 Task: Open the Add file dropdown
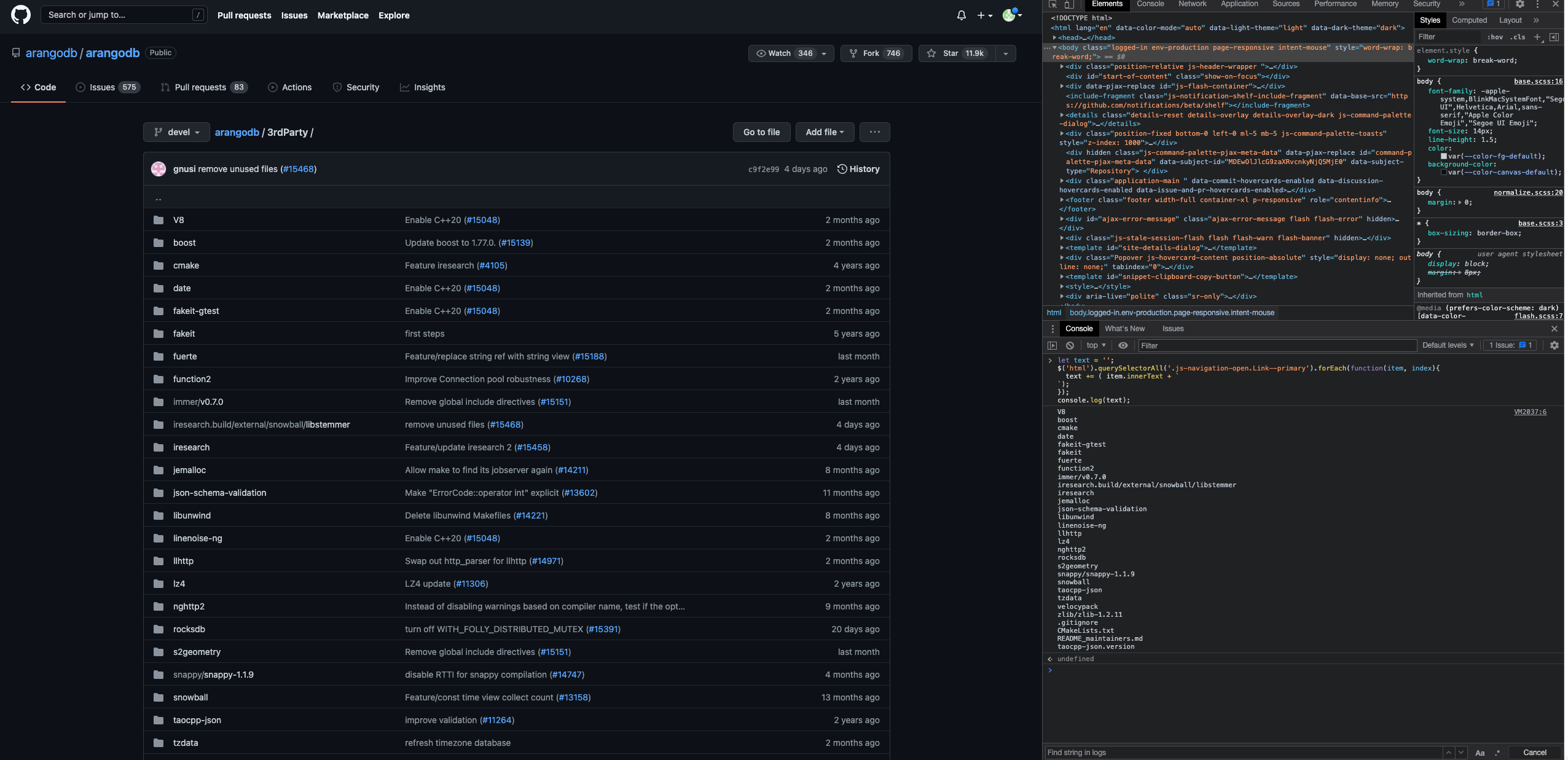point(825,132)
